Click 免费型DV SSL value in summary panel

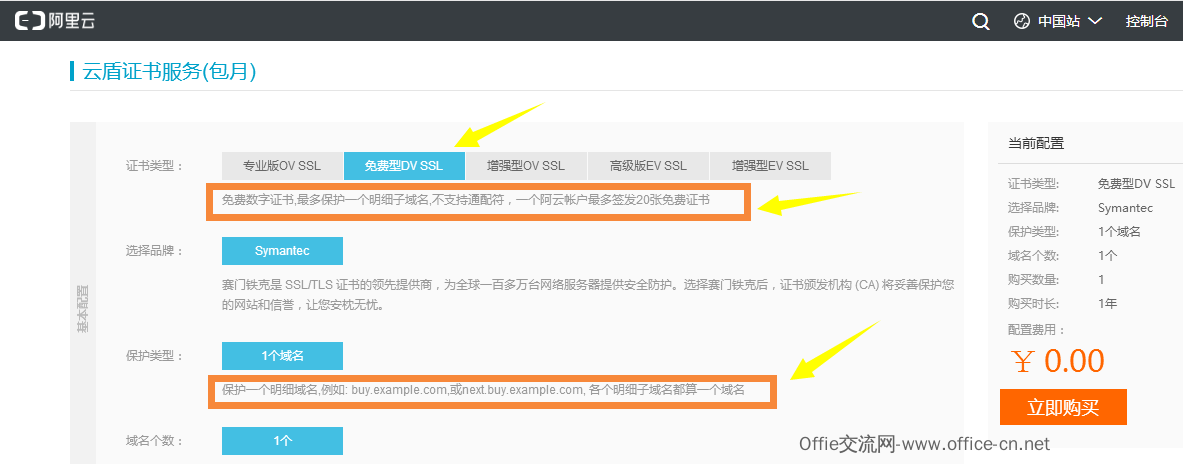pyautogui.click(x=1136, y=183)
